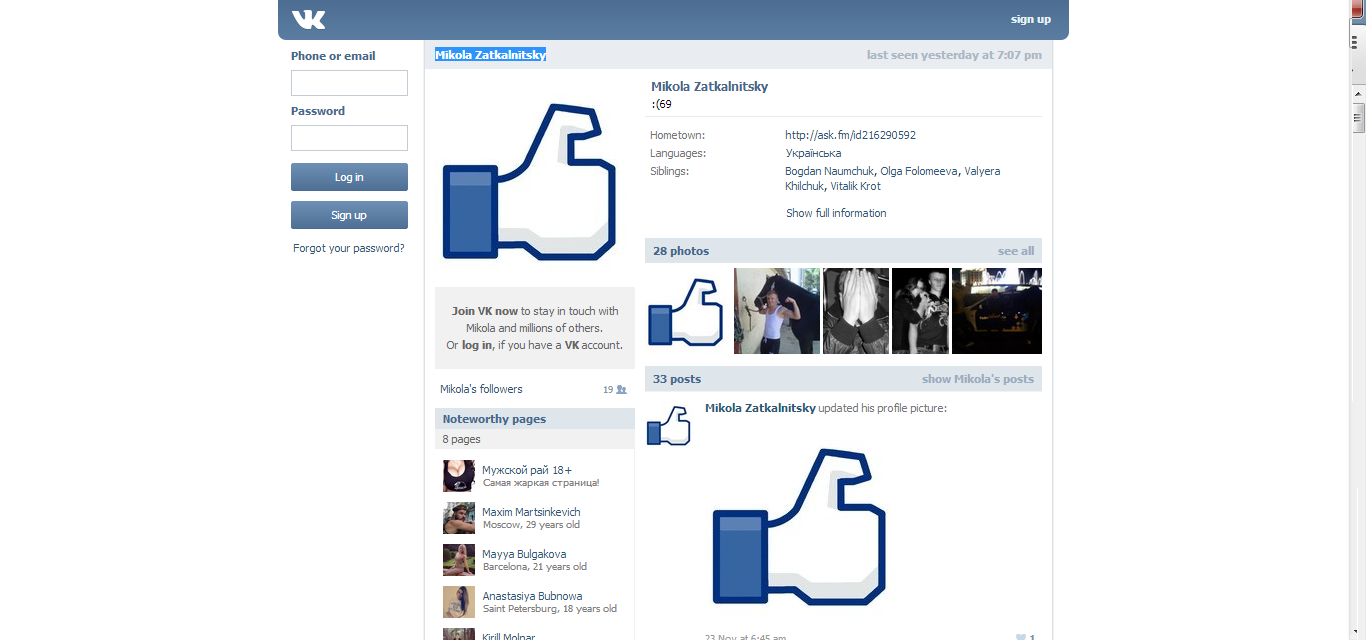The height and width of the screenshot is (640, 1366).
Task: Open the photo of man in white shirt
Action: [x=777, y=311]
